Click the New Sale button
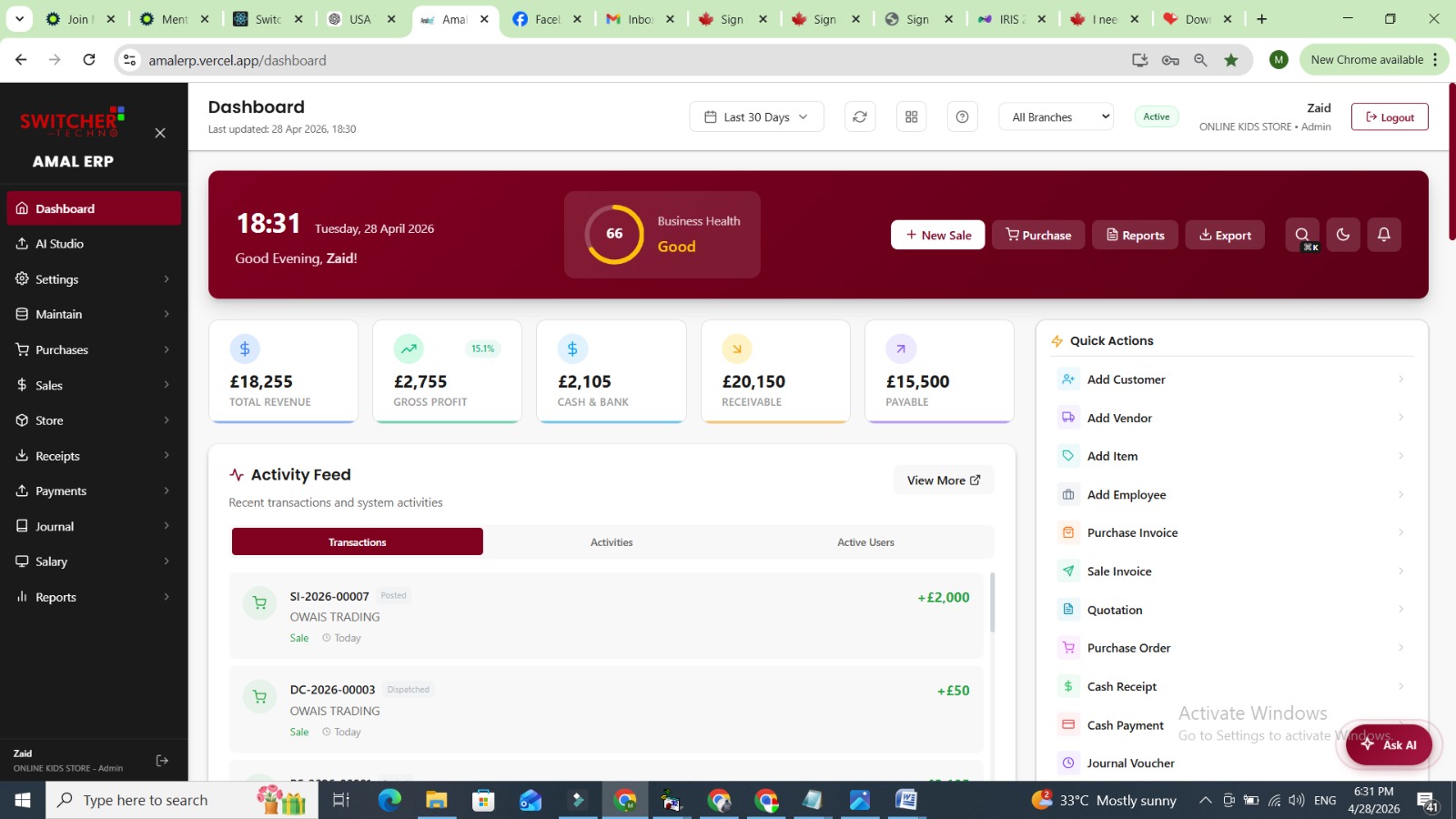1456x819 pixels. (937, 235)
